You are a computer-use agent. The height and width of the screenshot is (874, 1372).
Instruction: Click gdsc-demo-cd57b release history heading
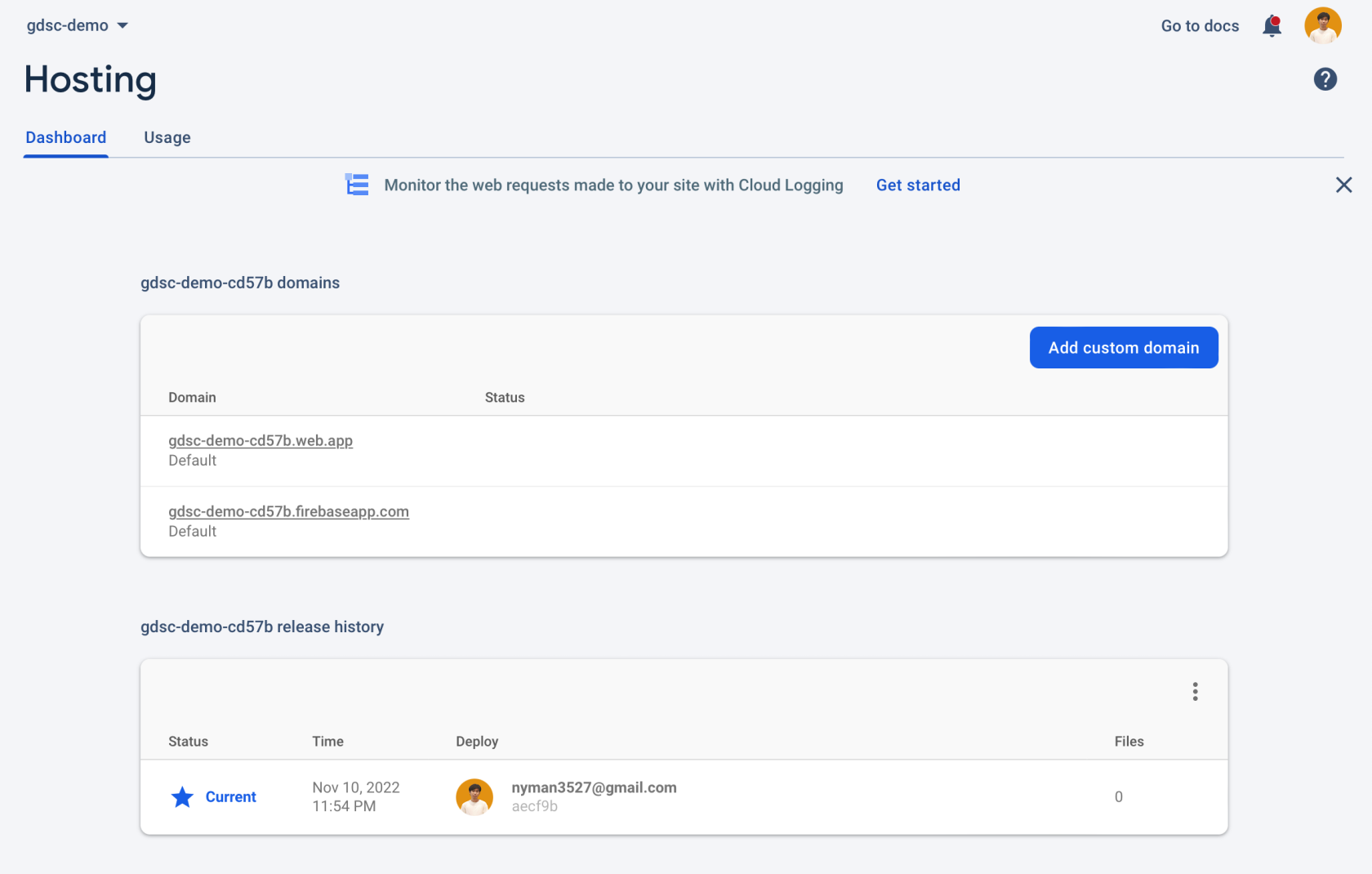coord(262,627)
